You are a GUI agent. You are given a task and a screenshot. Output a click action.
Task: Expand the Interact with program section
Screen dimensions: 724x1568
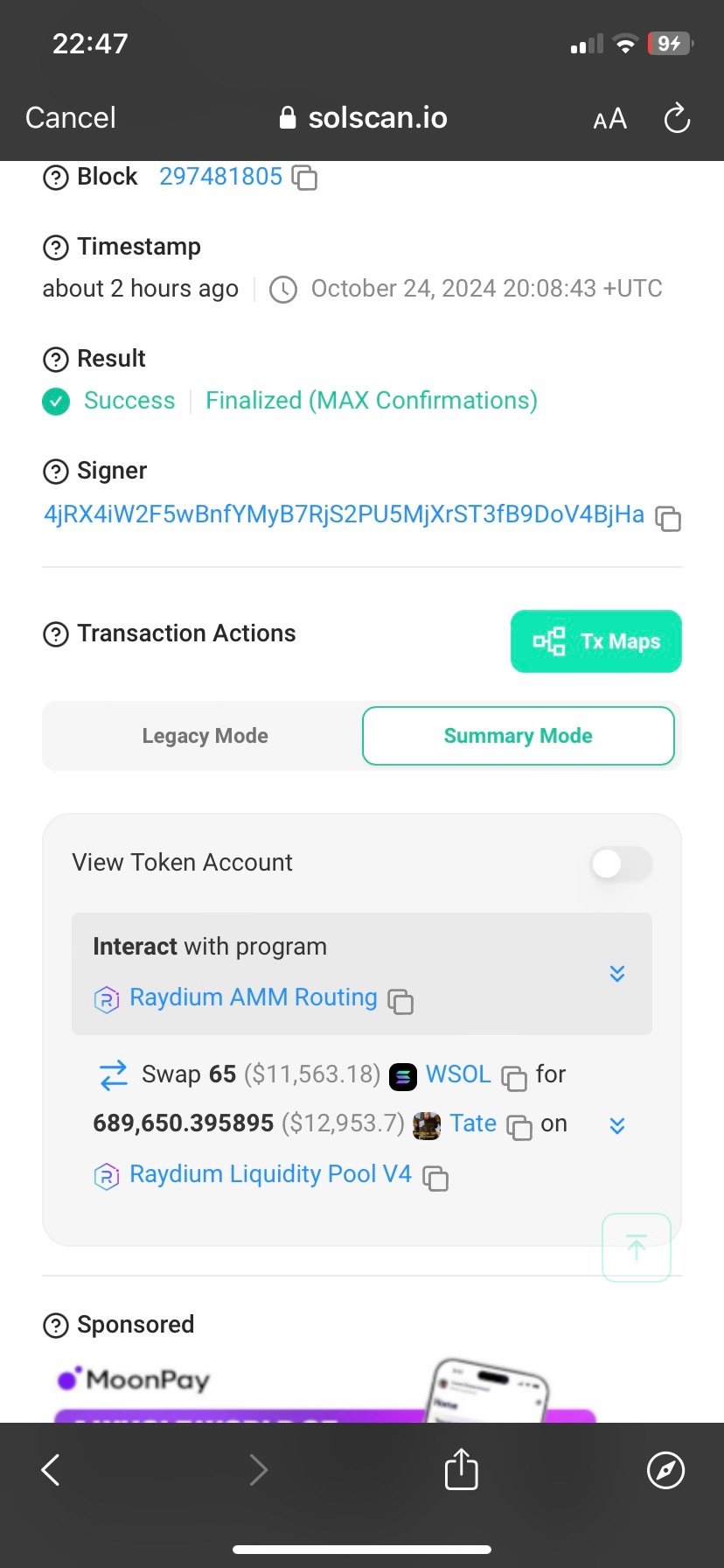pyautogui.click(x=617, y=974)
